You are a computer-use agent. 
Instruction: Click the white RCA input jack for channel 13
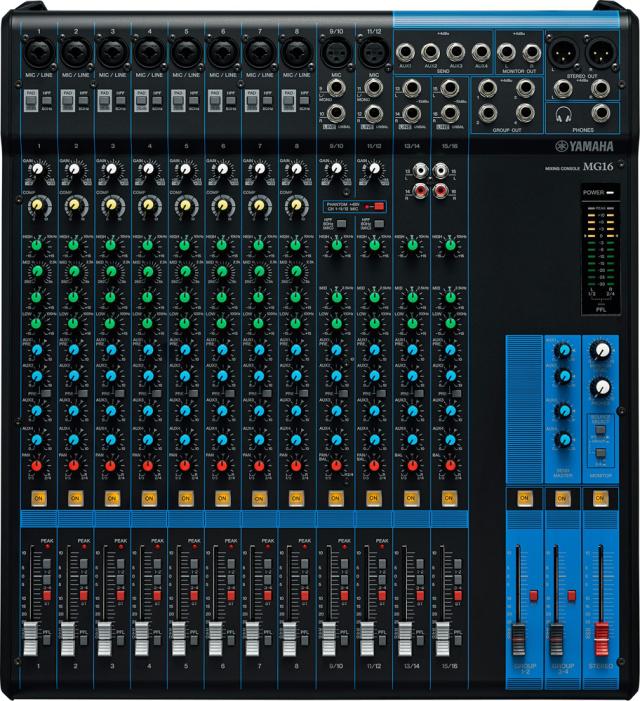[x=420, y=170]
